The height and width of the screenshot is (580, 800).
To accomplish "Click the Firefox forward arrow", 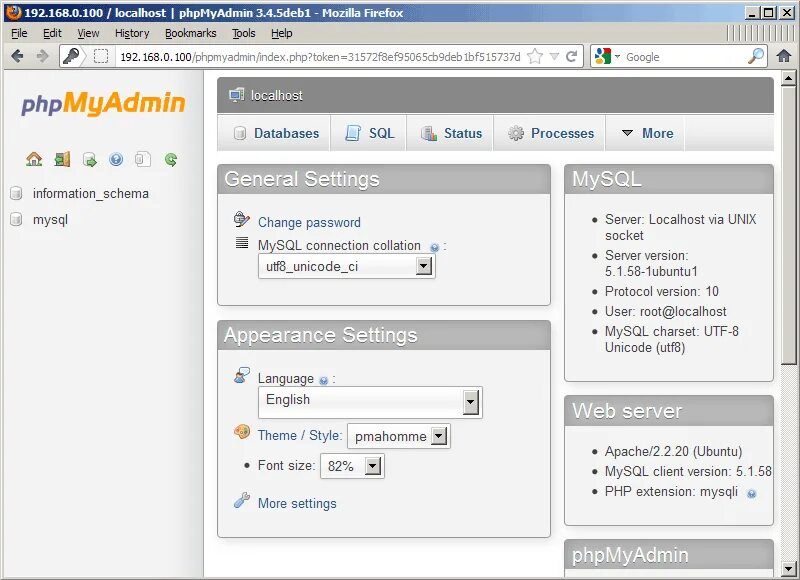I will [42, 56].
